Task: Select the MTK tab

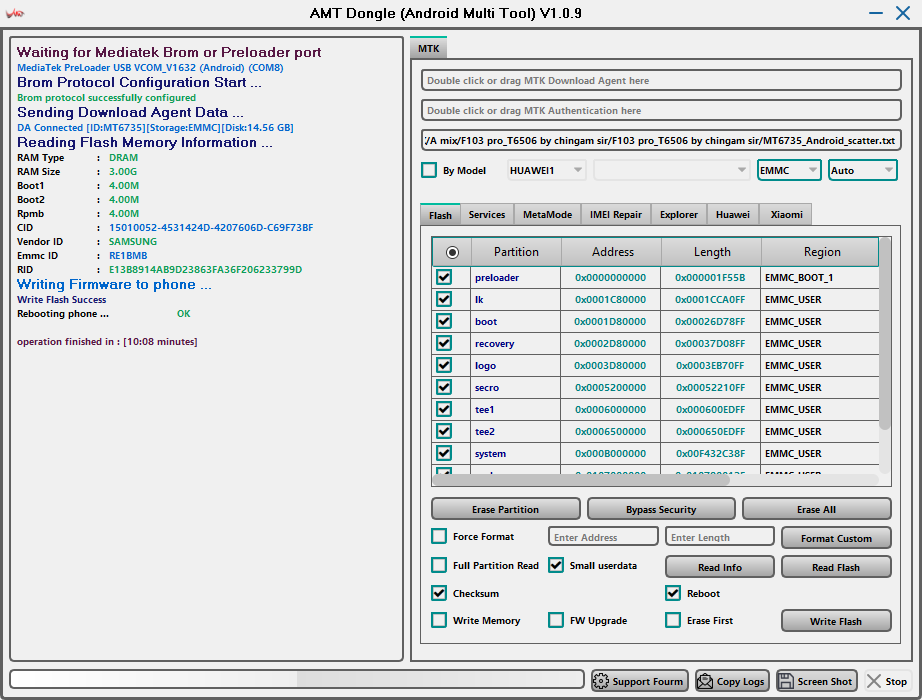Action: point(429,48)
